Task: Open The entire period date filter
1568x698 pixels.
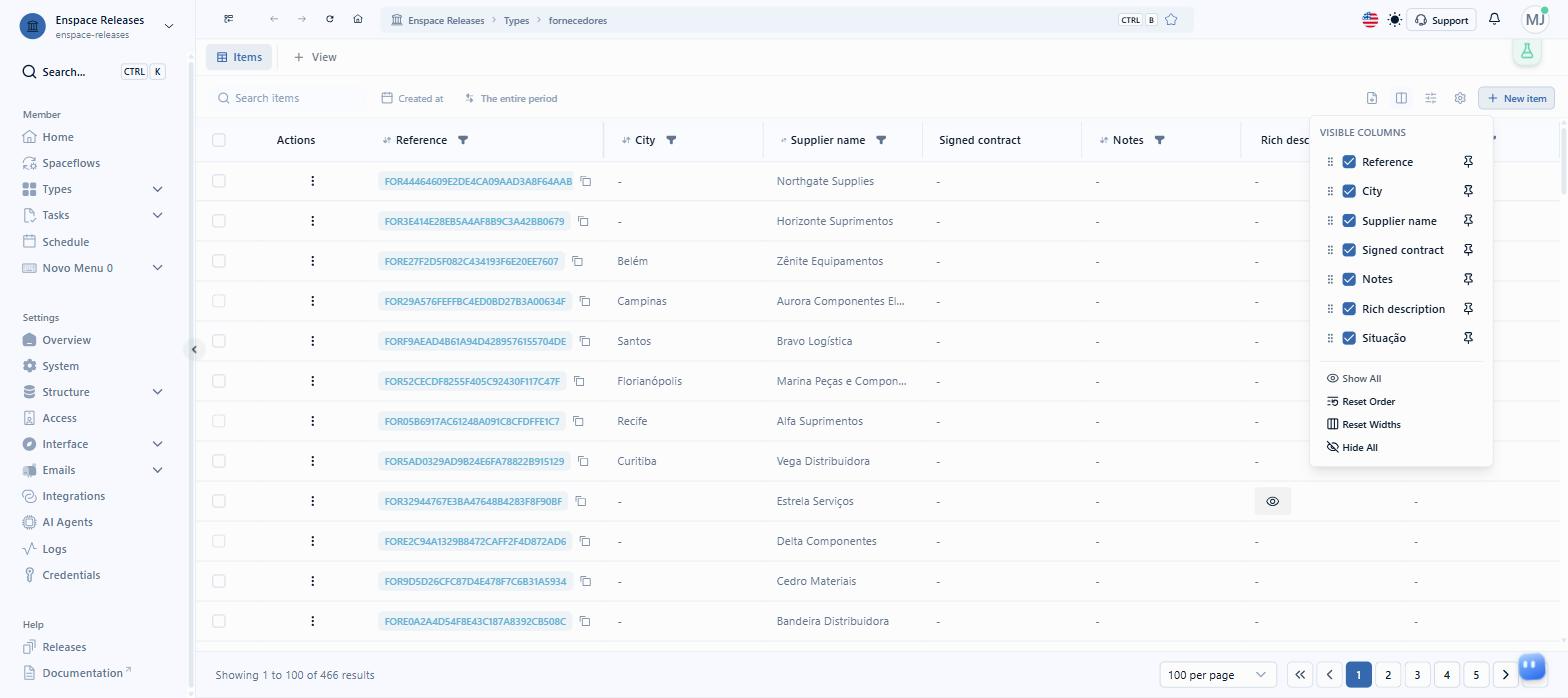Action: click(x=511, y=98)
